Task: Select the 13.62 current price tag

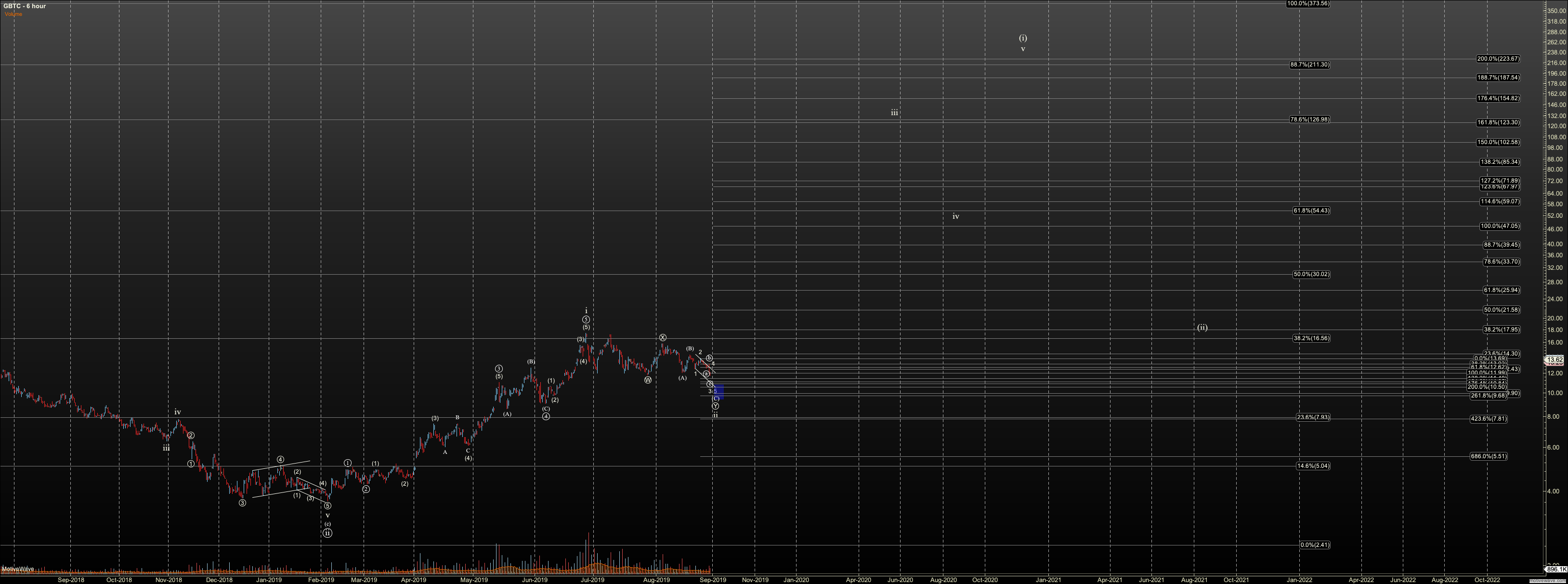Action: point(1556,360)
